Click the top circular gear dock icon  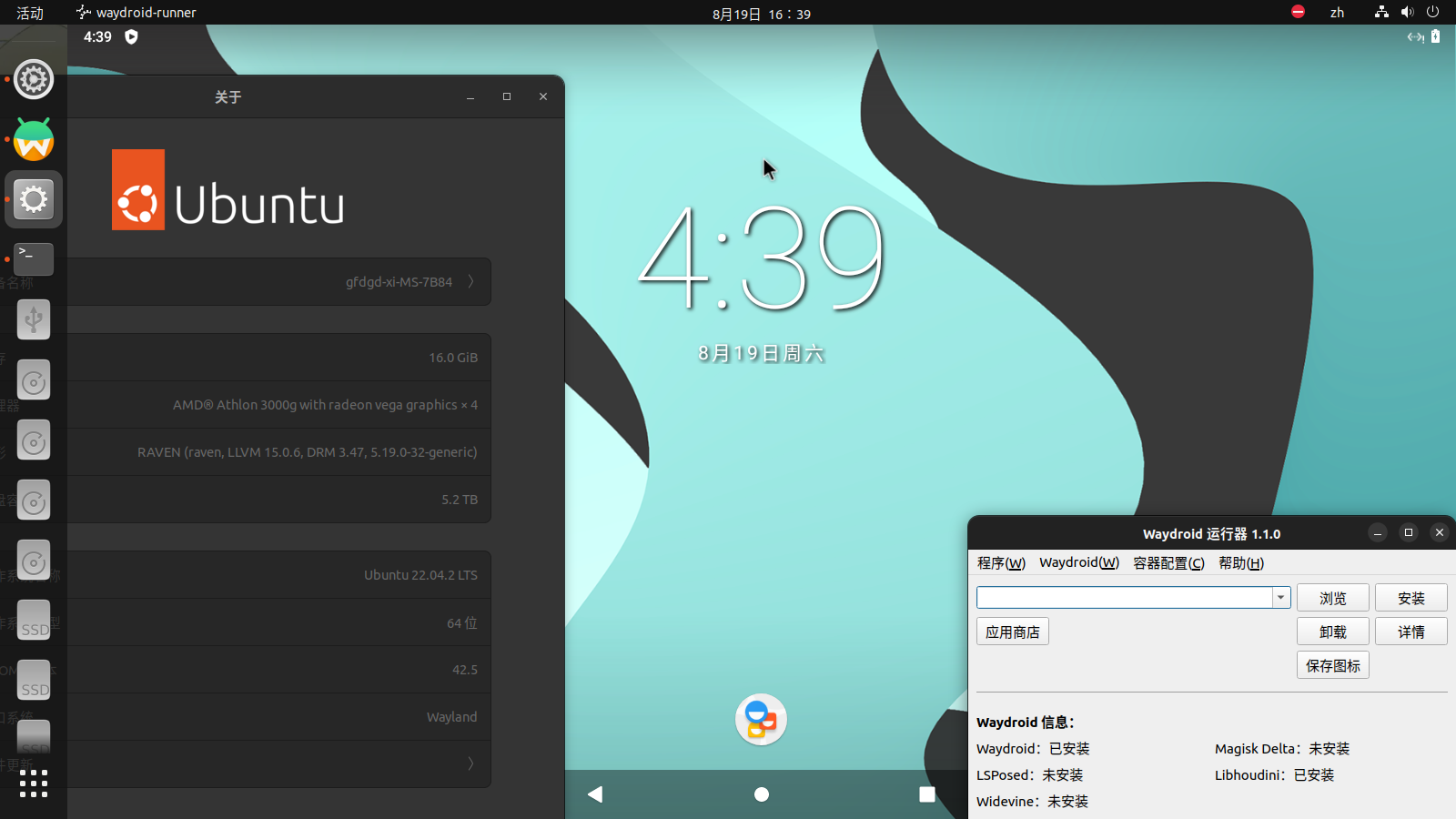[34, 79]
